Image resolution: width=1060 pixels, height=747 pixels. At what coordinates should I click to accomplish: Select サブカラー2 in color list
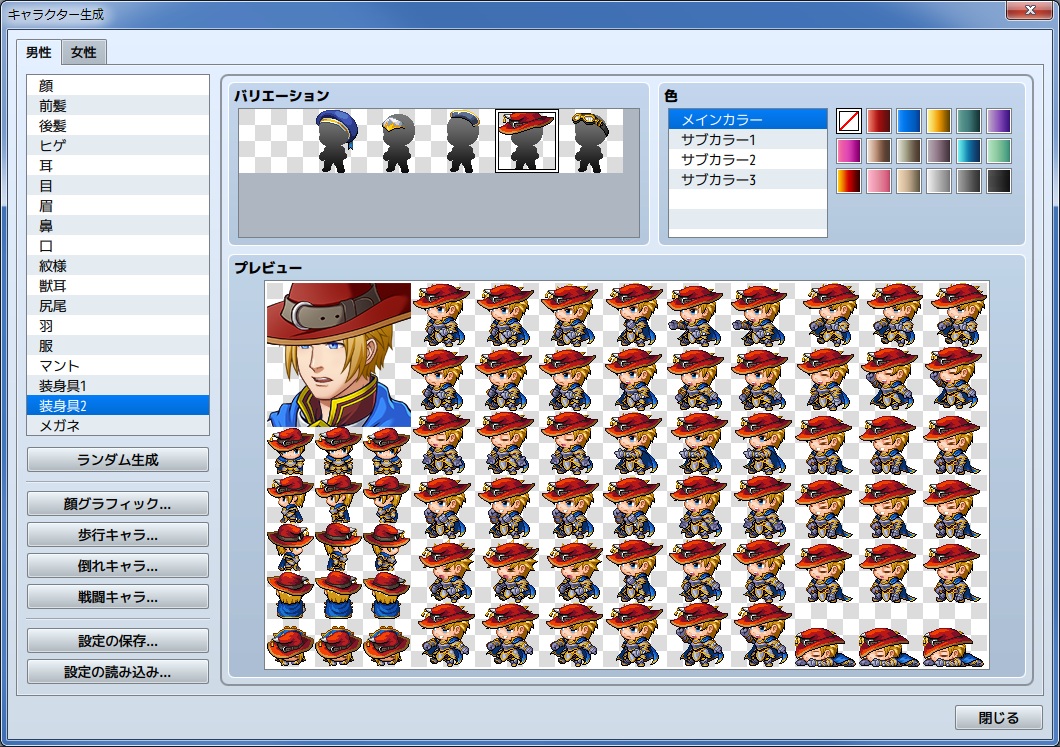[748, 160]
